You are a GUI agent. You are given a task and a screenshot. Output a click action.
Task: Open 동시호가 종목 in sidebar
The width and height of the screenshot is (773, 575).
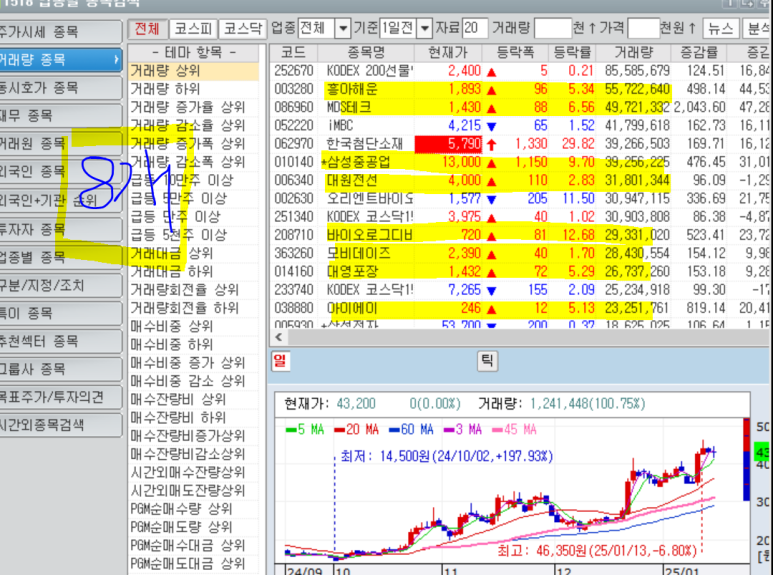[x=60, y=88]
